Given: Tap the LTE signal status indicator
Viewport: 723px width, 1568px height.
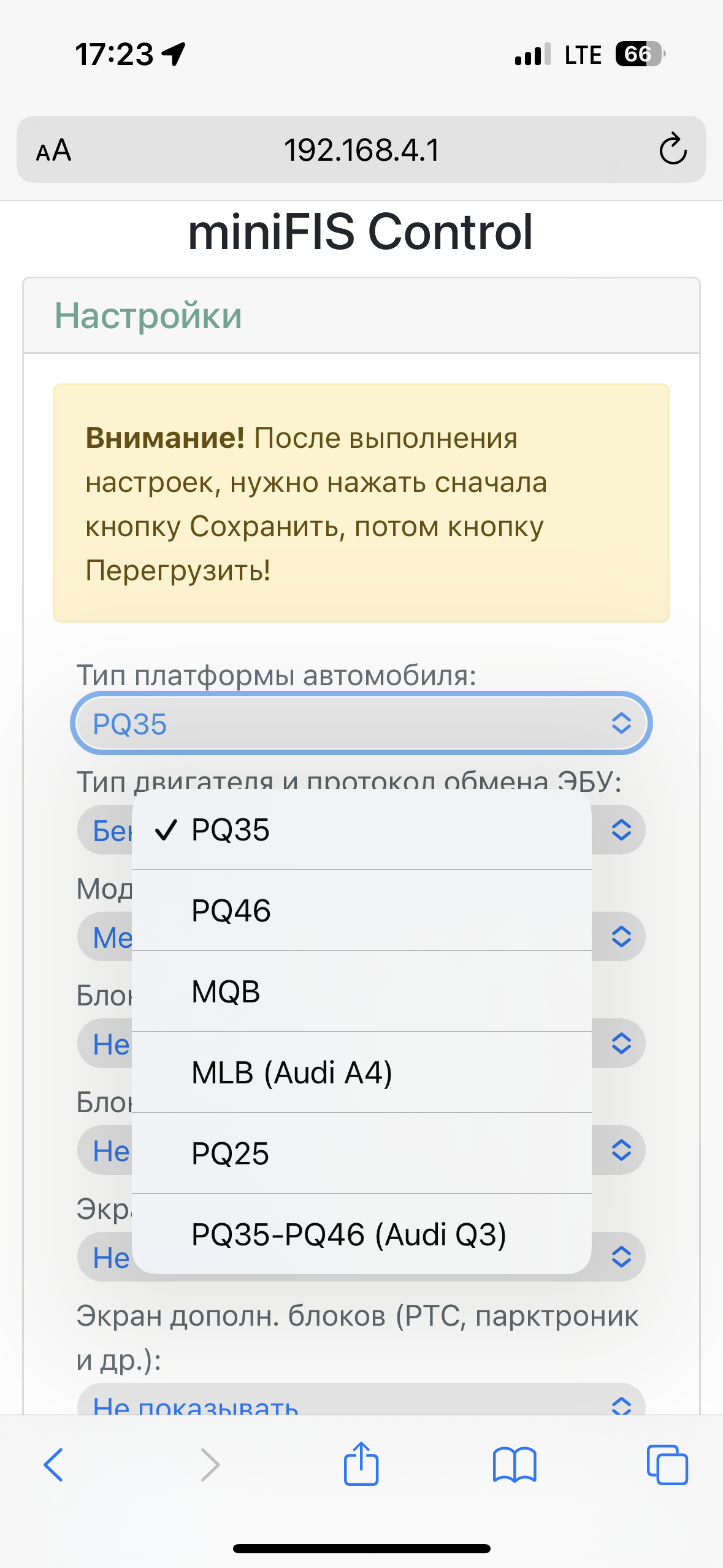Looking at the screenshot, I should point(583,55).
